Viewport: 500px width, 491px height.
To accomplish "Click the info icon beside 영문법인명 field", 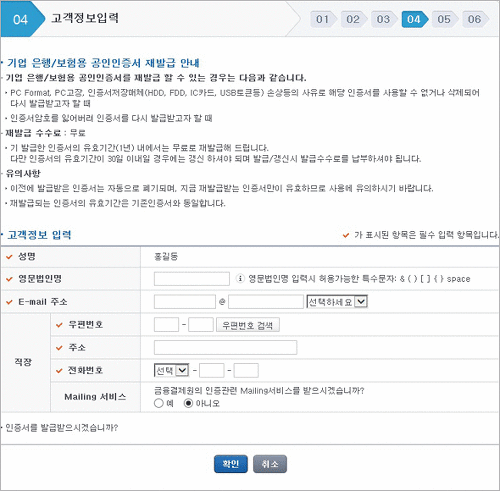I will (240, 278).
